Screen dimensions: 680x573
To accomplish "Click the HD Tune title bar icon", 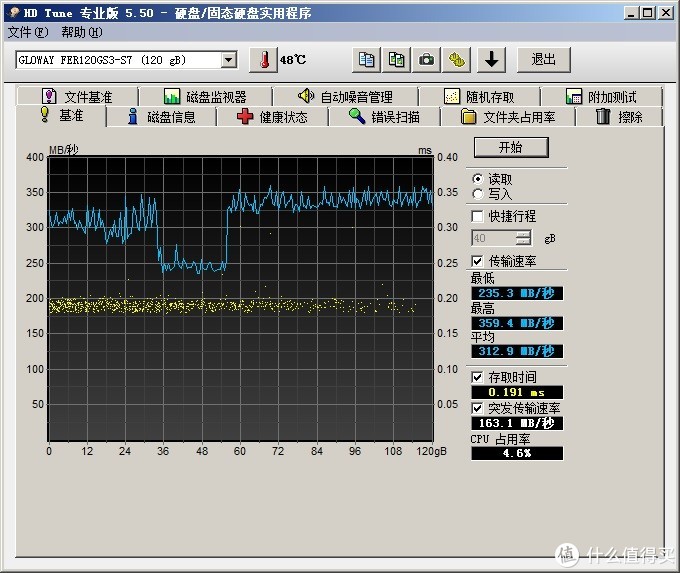I will 14,13.
